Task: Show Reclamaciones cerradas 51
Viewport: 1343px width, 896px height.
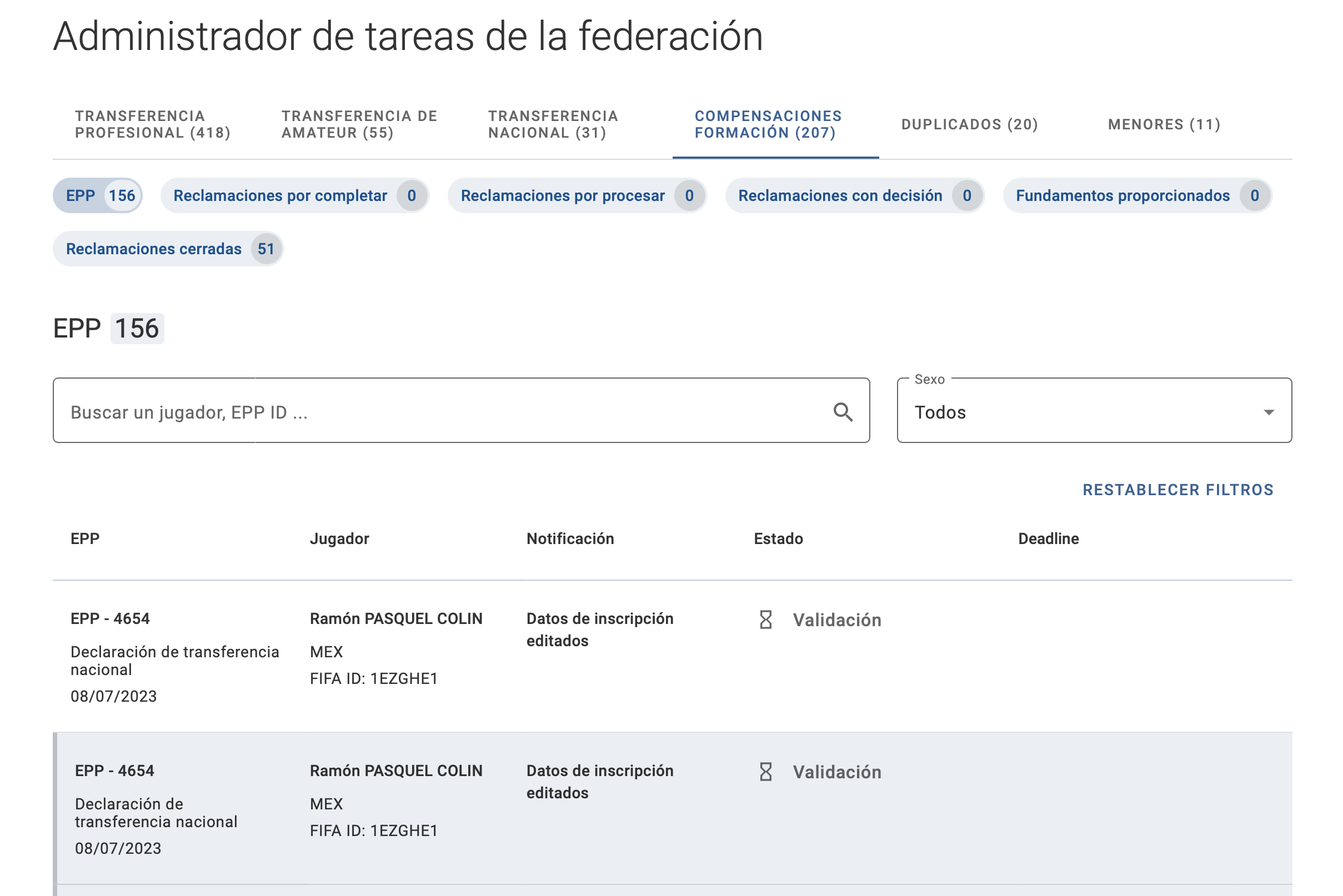Action: point(168,249)
